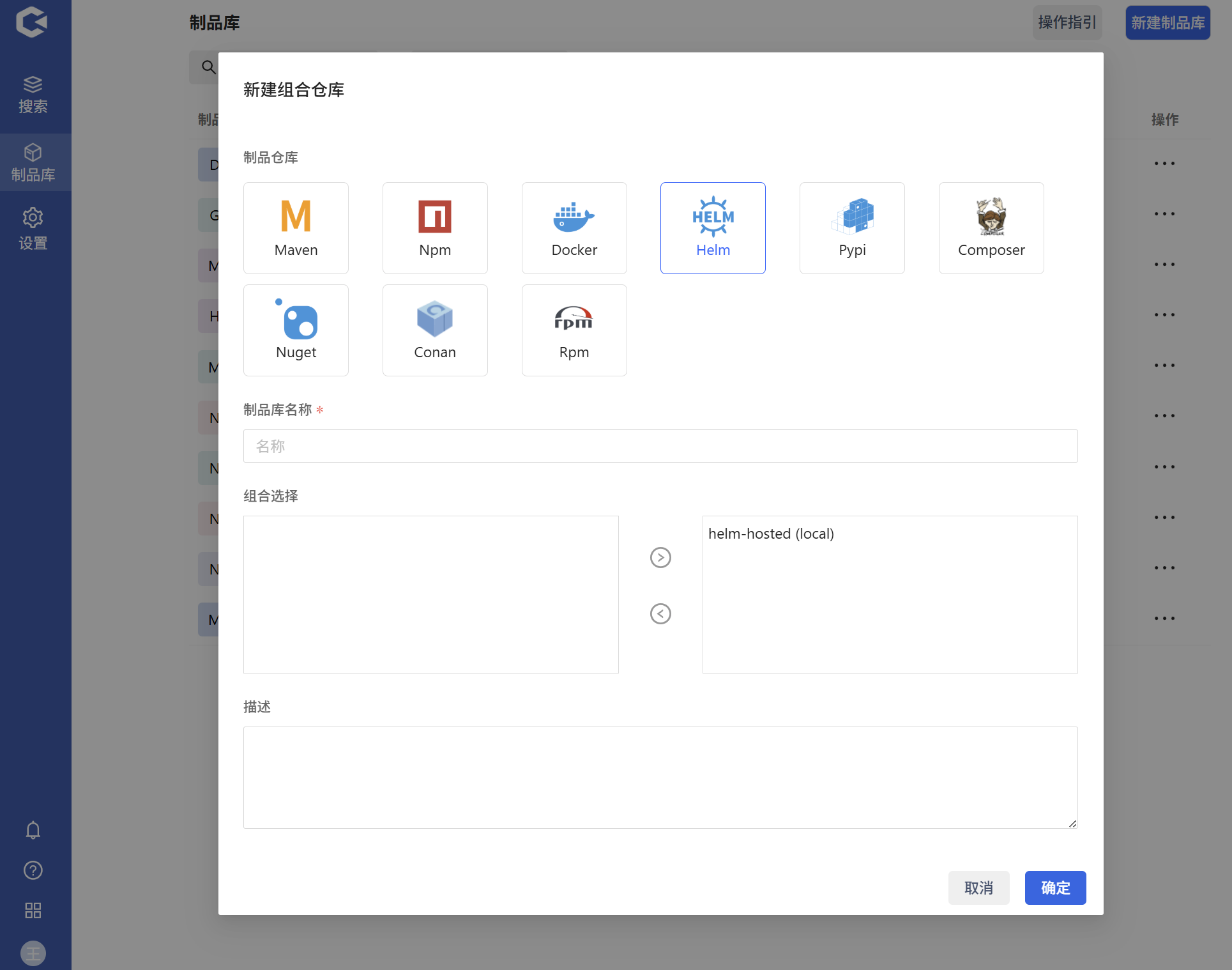Click the move-left arrow button
Image resolution: width=1232 pixels, height=970 pixels.
660,613
